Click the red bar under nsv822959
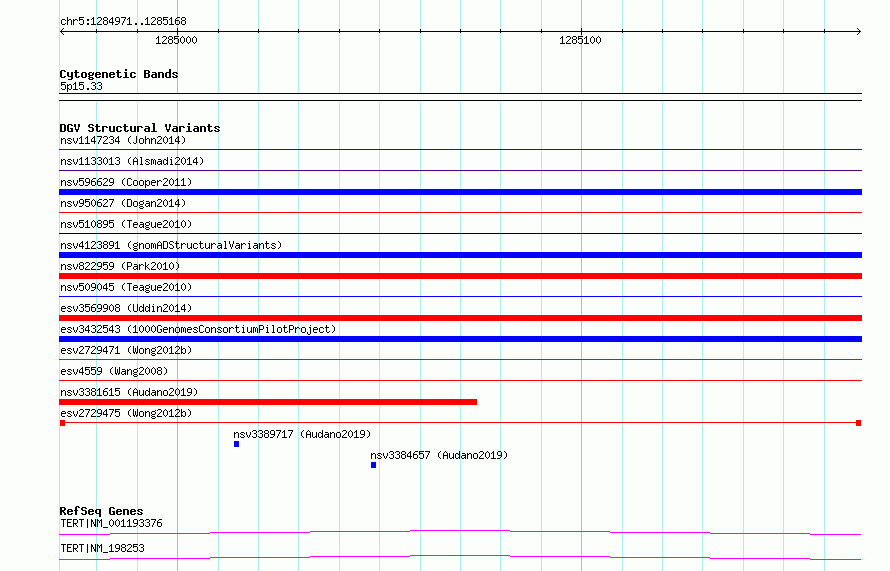Viewport: 890px width, 571px height. pyautogui.click(x=460, y=276)
